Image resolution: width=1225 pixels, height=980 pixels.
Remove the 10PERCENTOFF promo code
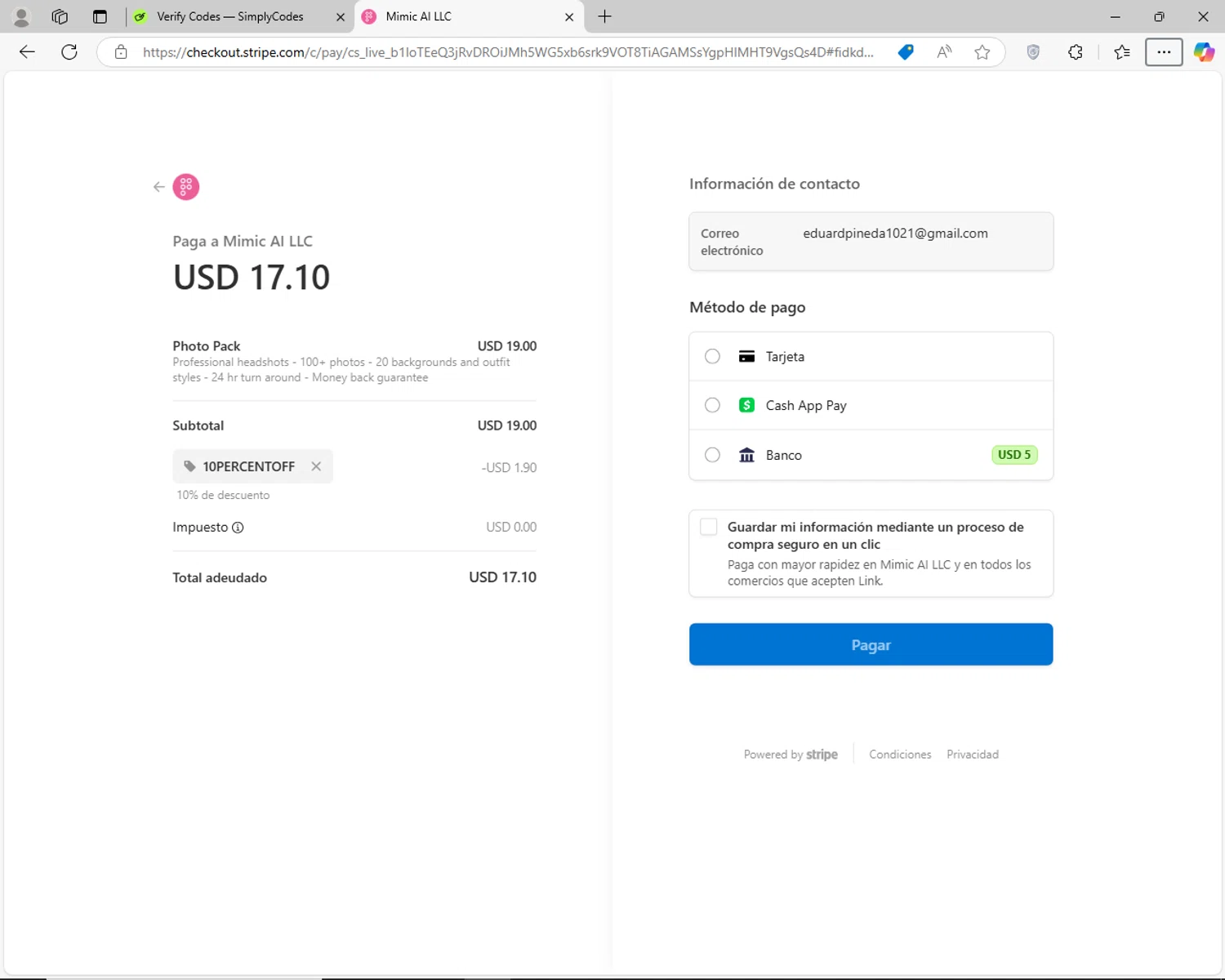316,466
